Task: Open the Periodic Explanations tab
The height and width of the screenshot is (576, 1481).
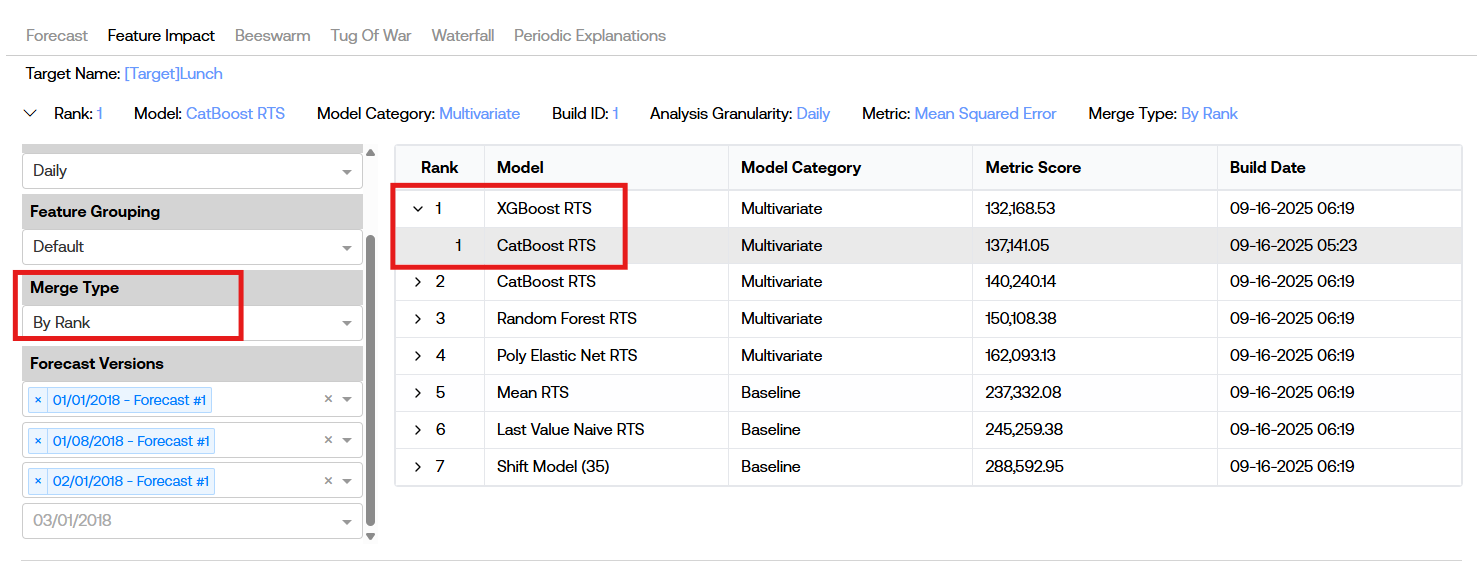Action: (589, 36)
